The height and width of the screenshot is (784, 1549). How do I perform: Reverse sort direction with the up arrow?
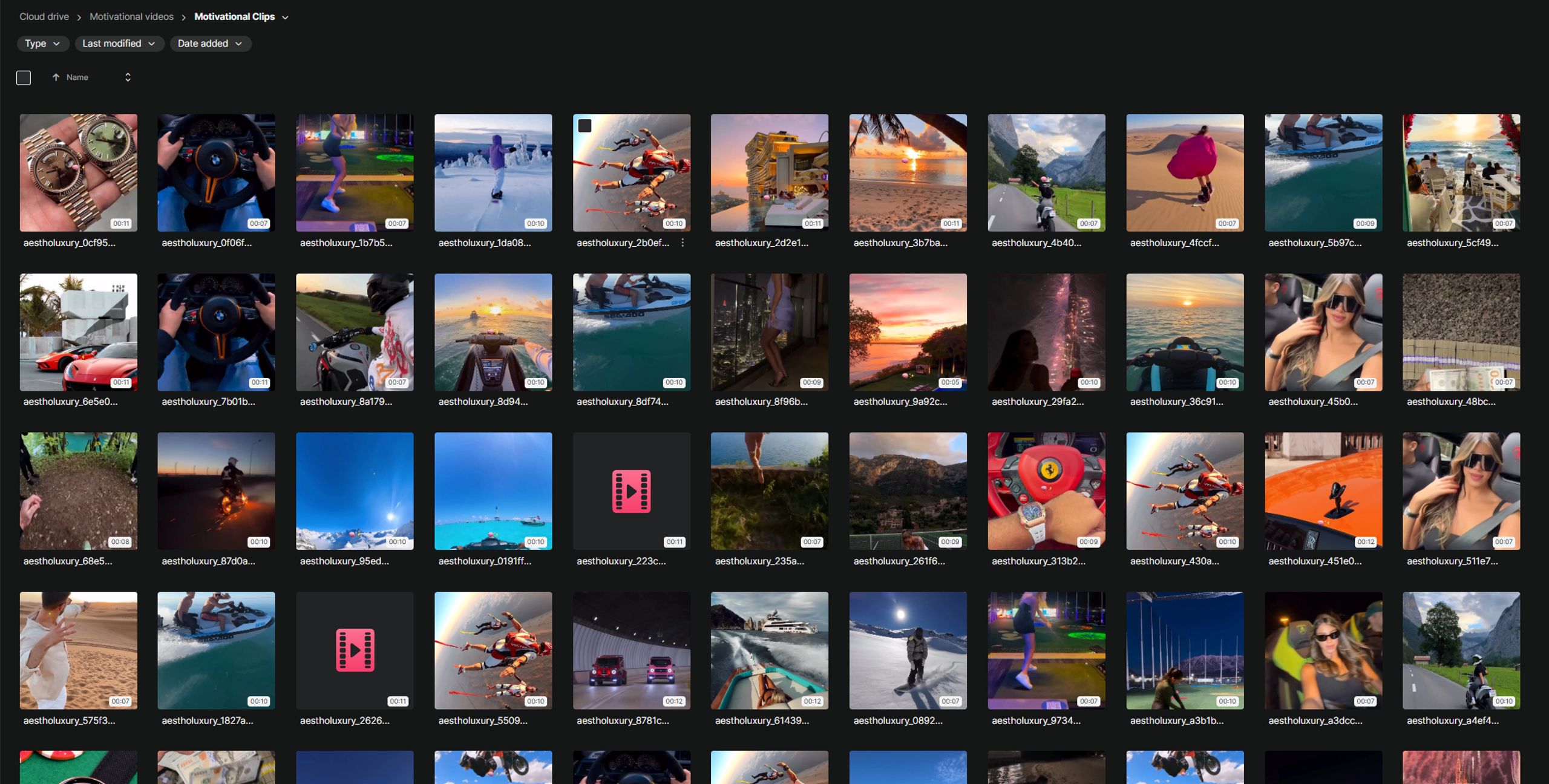(56, 77)
